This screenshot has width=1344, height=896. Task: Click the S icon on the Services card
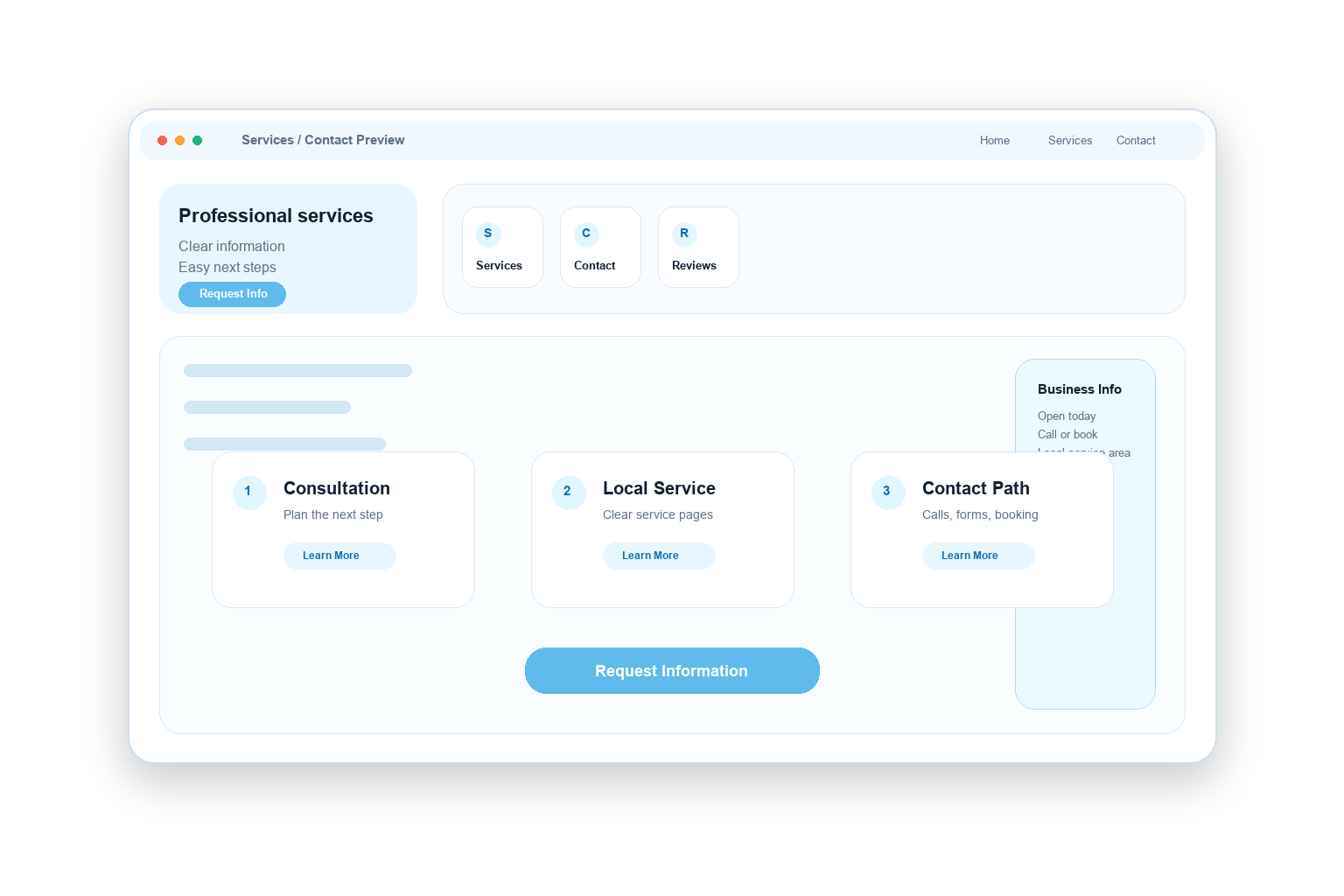[488, 234]
